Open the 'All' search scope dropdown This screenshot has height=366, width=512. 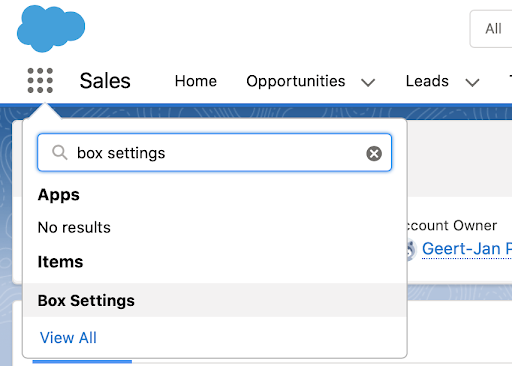[491, 29]
